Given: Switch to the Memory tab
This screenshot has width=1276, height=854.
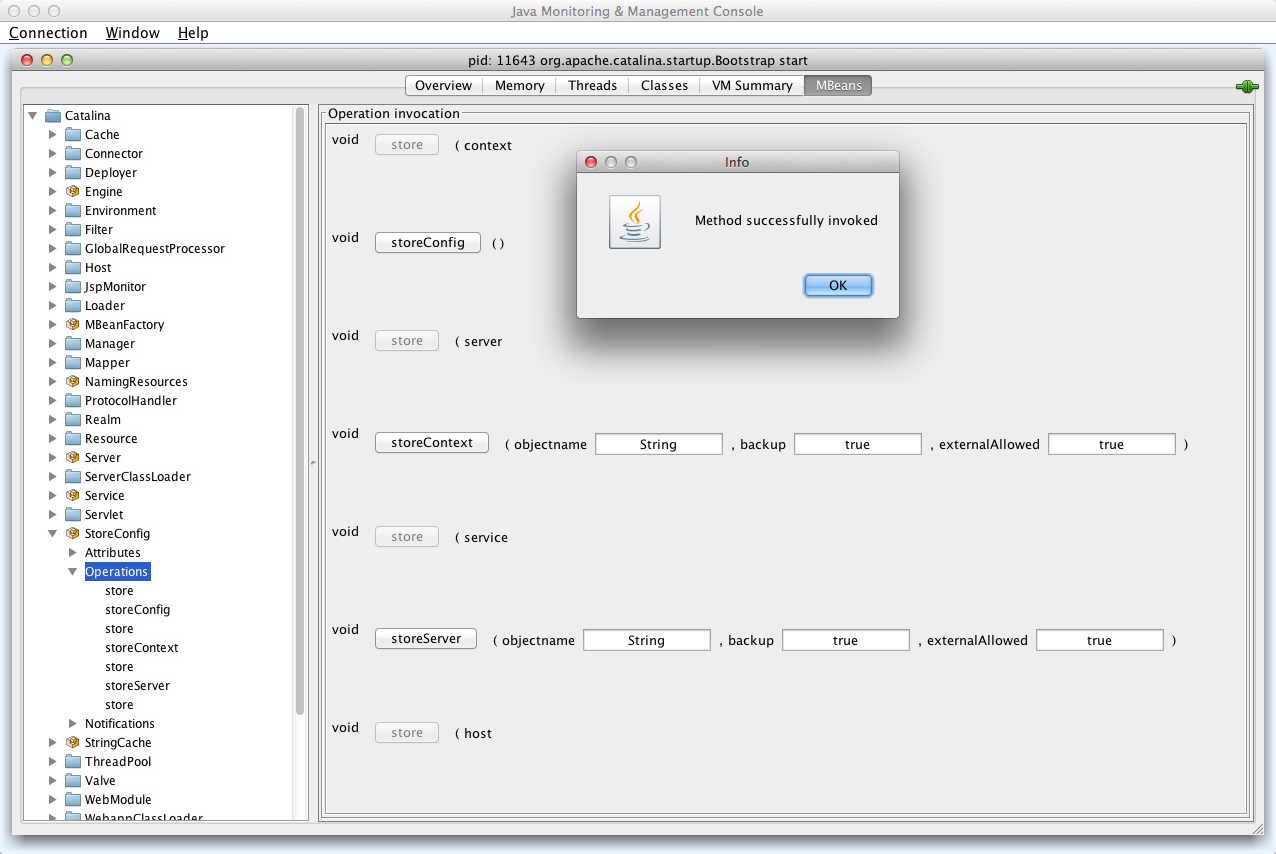Looking at the screenshot, I should (x=519, y=86).
